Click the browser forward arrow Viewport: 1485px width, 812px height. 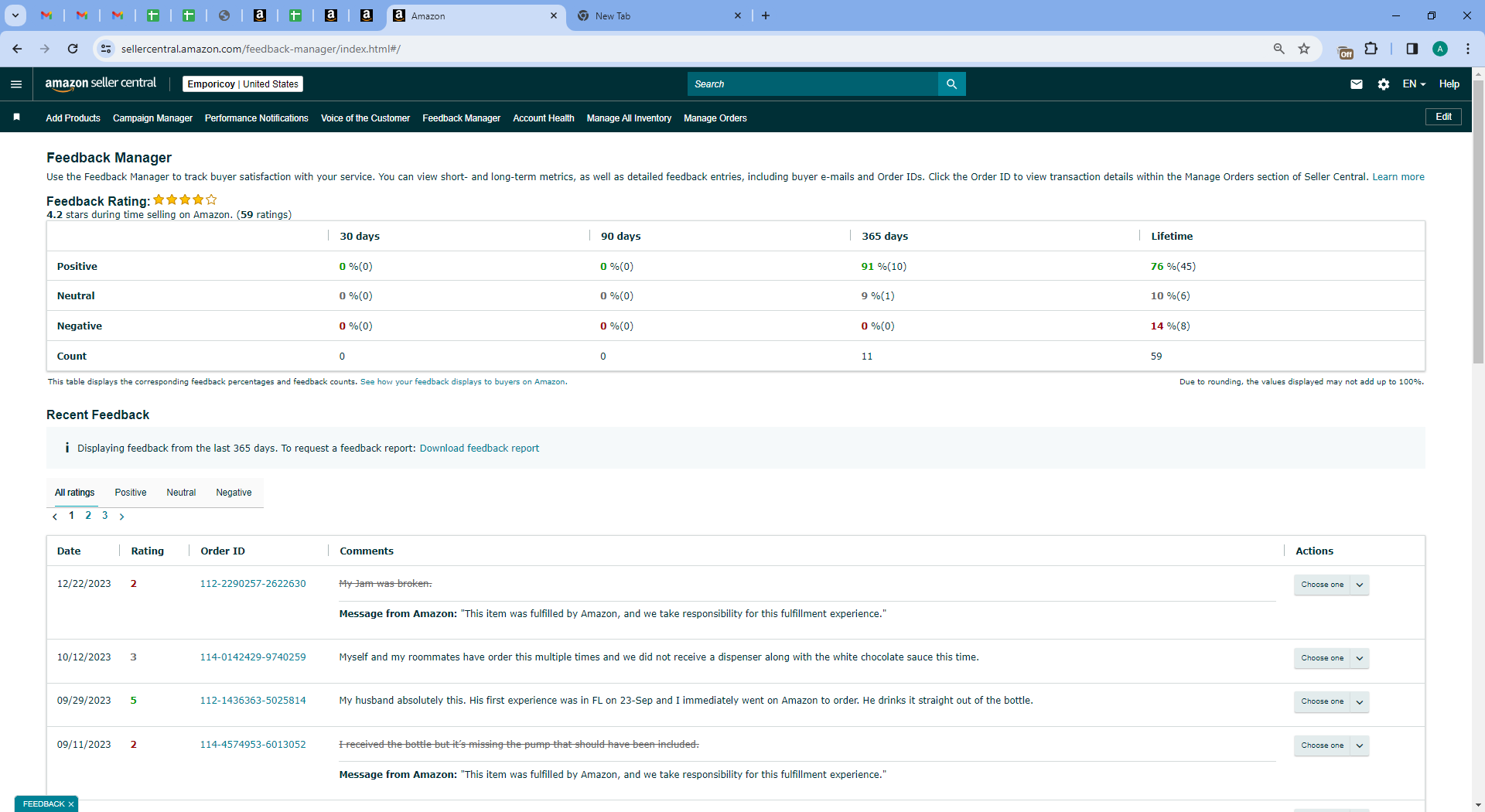45,49
